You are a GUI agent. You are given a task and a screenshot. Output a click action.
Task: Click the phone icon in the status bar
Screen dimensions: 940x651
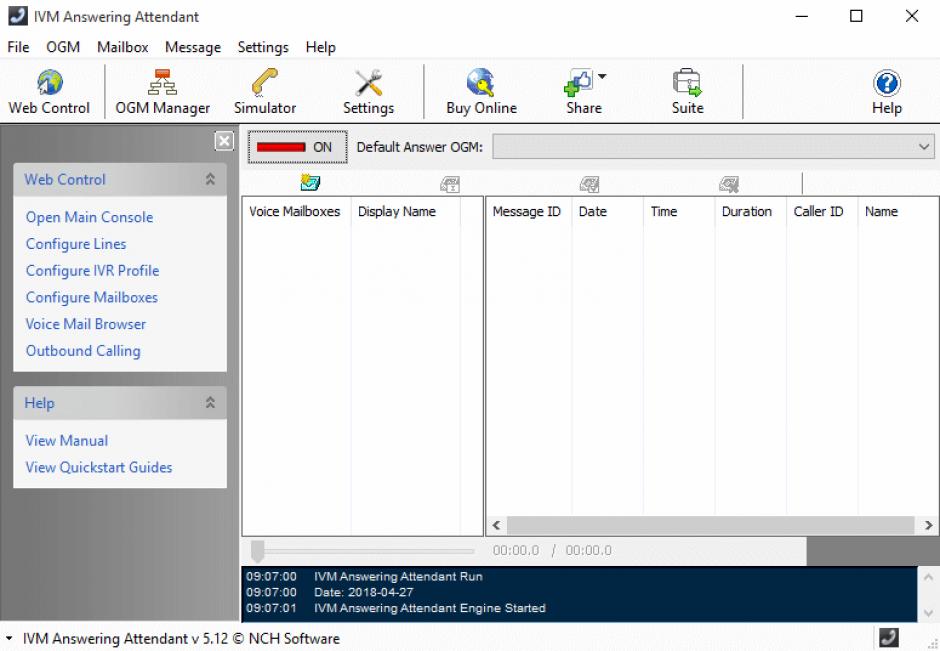888,637
